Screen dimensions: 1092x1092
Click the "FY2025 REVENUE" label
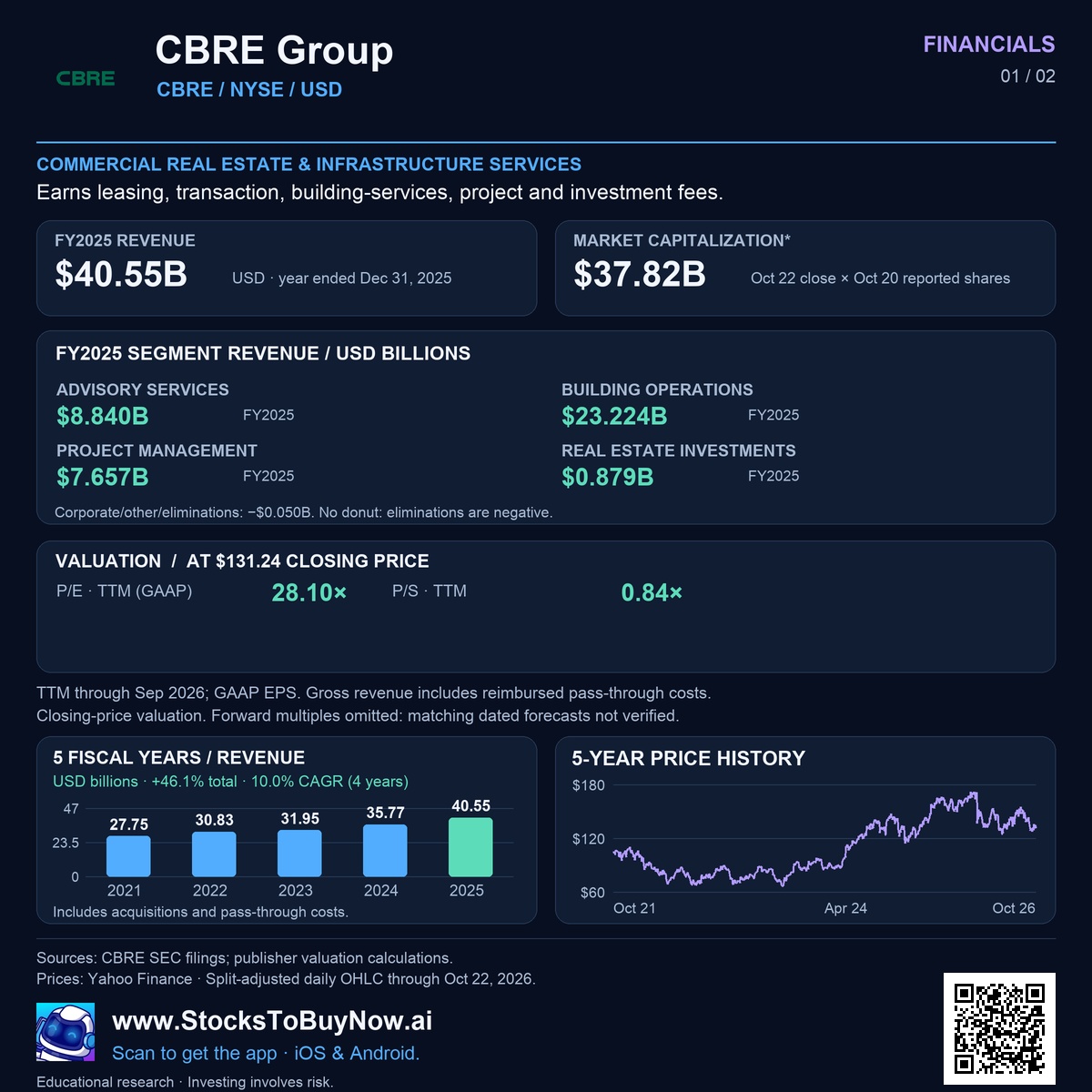click(125, 241)
